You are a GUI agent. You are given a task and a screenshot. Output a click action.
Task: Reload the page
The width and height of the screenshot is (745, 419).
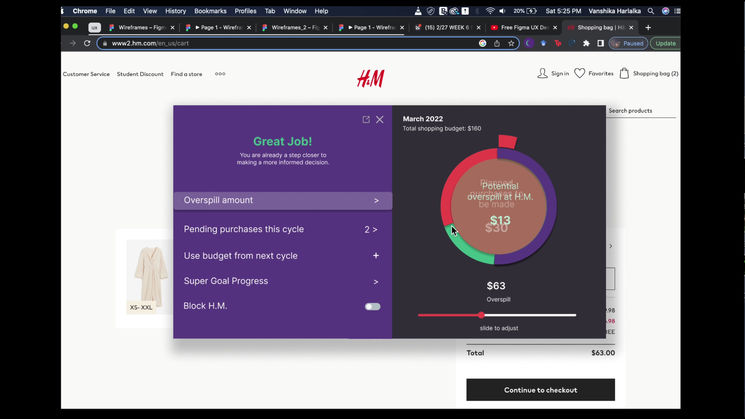tap(87, 43)
